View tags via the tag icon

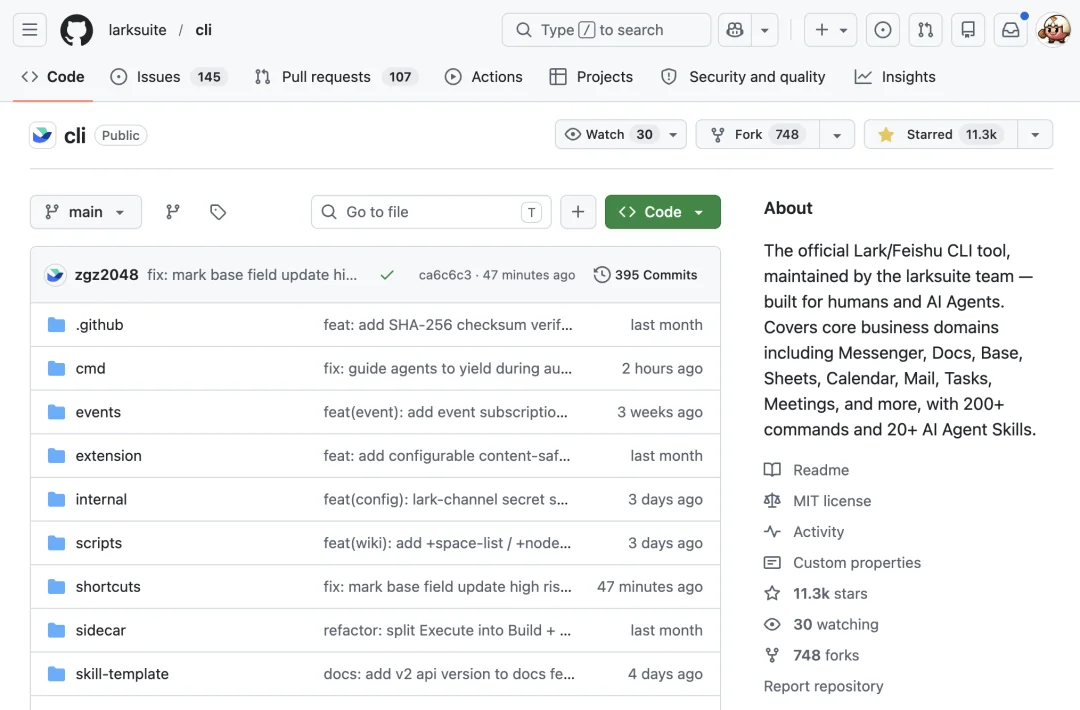click(218, 212)
